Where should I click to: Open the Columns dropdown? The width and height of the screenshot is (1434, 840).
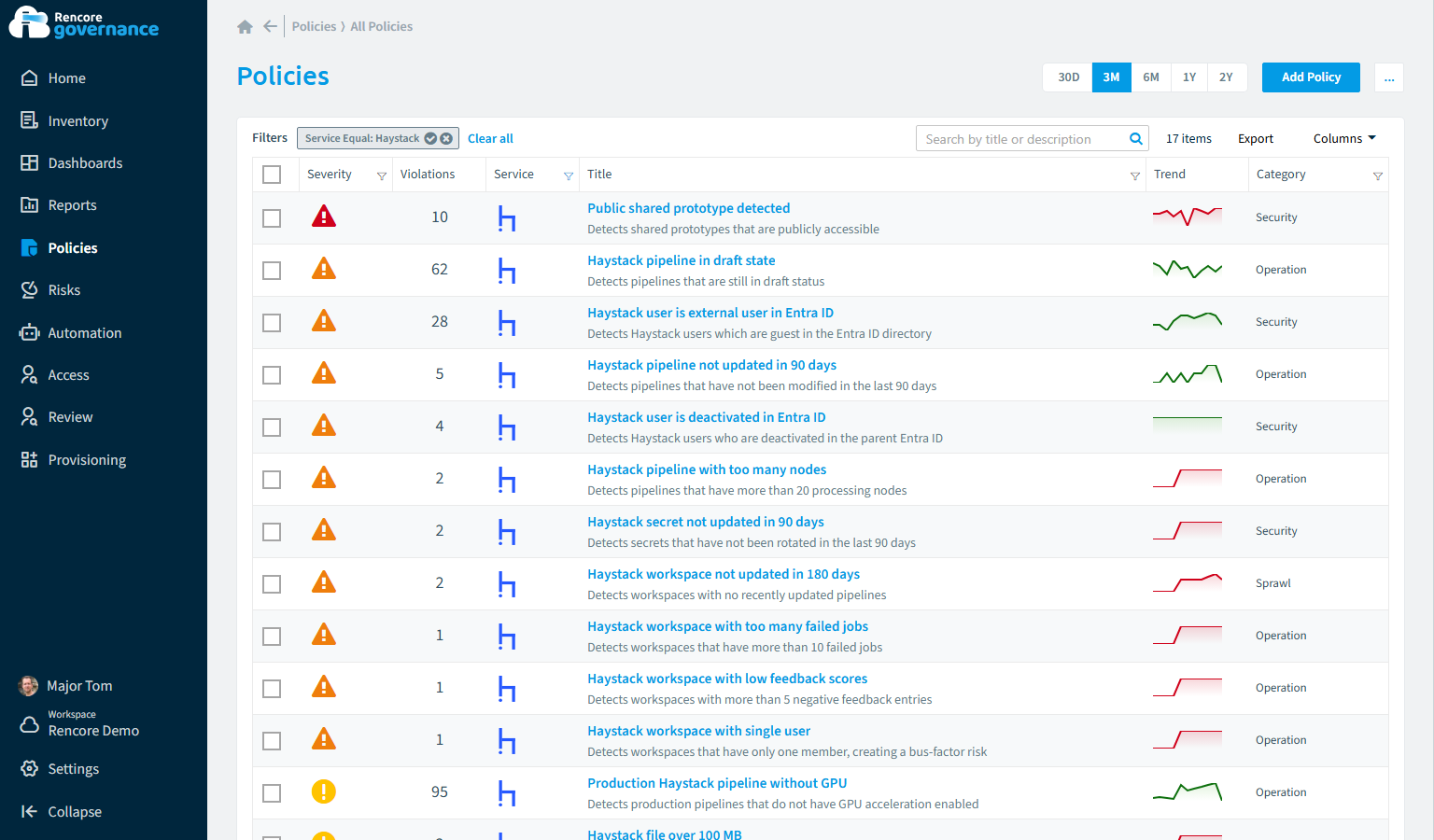1344,138
